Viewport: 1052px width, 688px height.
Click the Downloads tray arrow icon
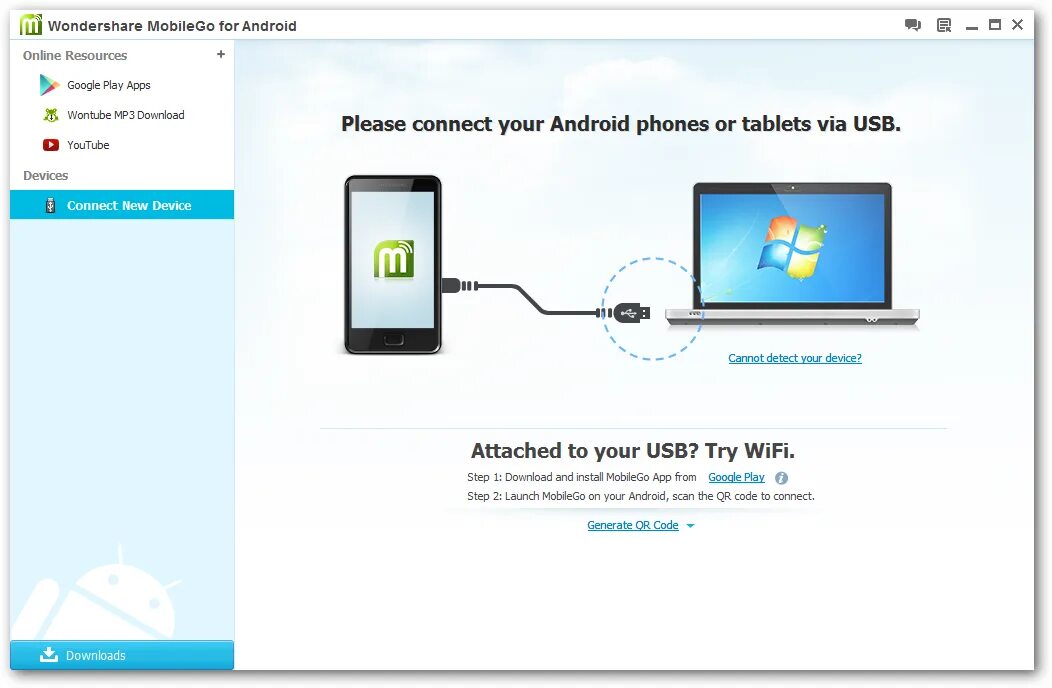(49, 654)
